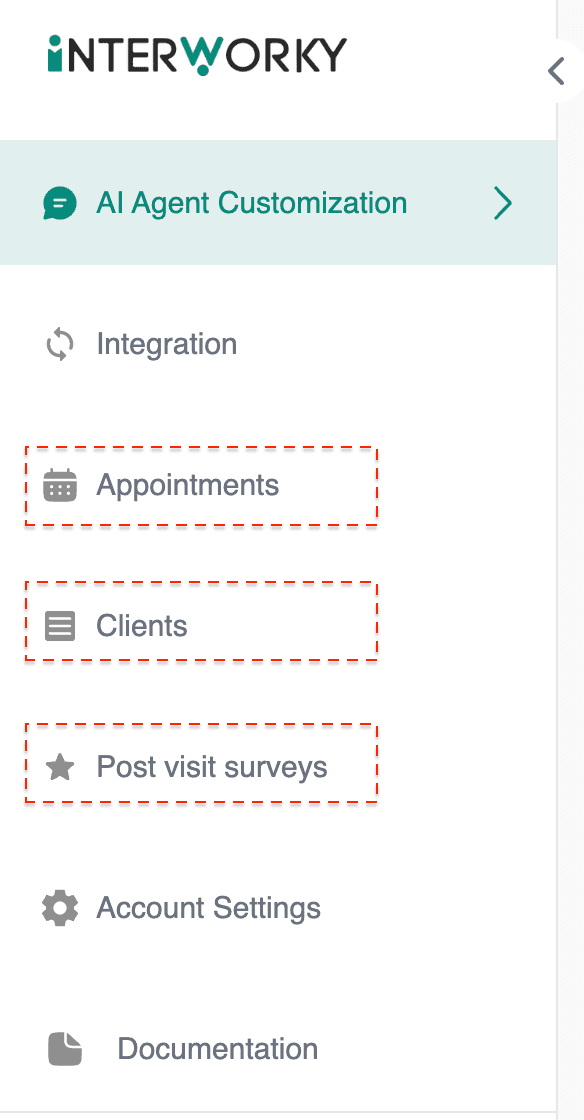Click the gear icon for Account Settings
The image size is (584, 1120).
60,909
